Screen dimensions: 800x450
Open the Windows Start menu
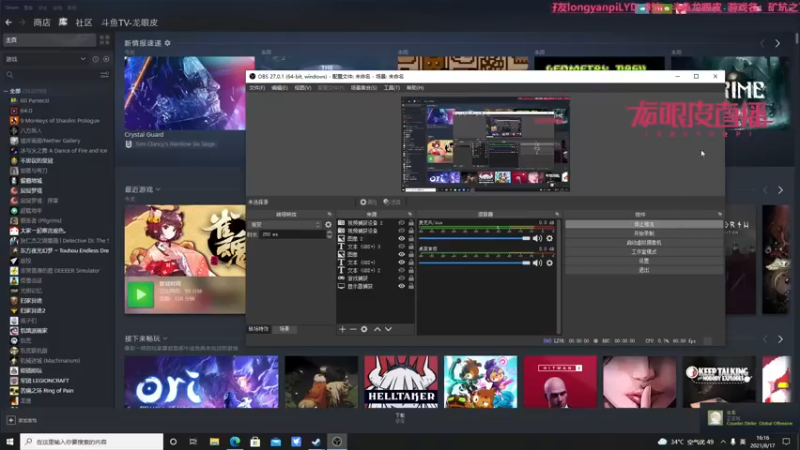10,441
